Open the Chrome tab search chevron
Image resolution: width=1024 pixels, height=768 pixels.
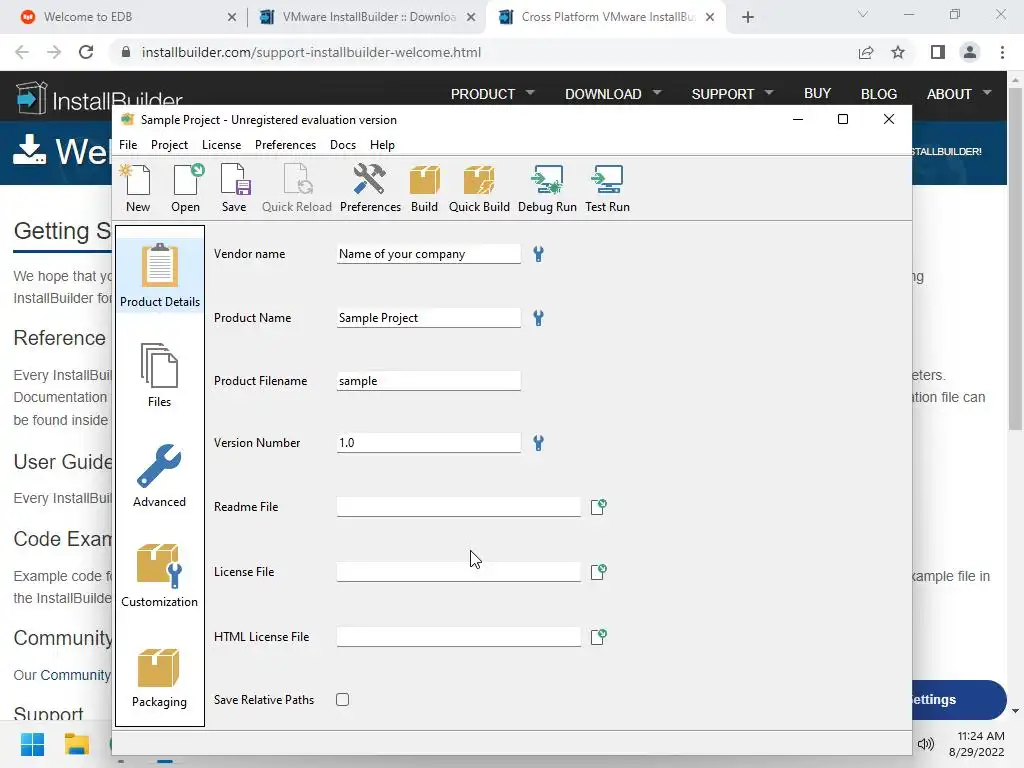tap(863, 14)
